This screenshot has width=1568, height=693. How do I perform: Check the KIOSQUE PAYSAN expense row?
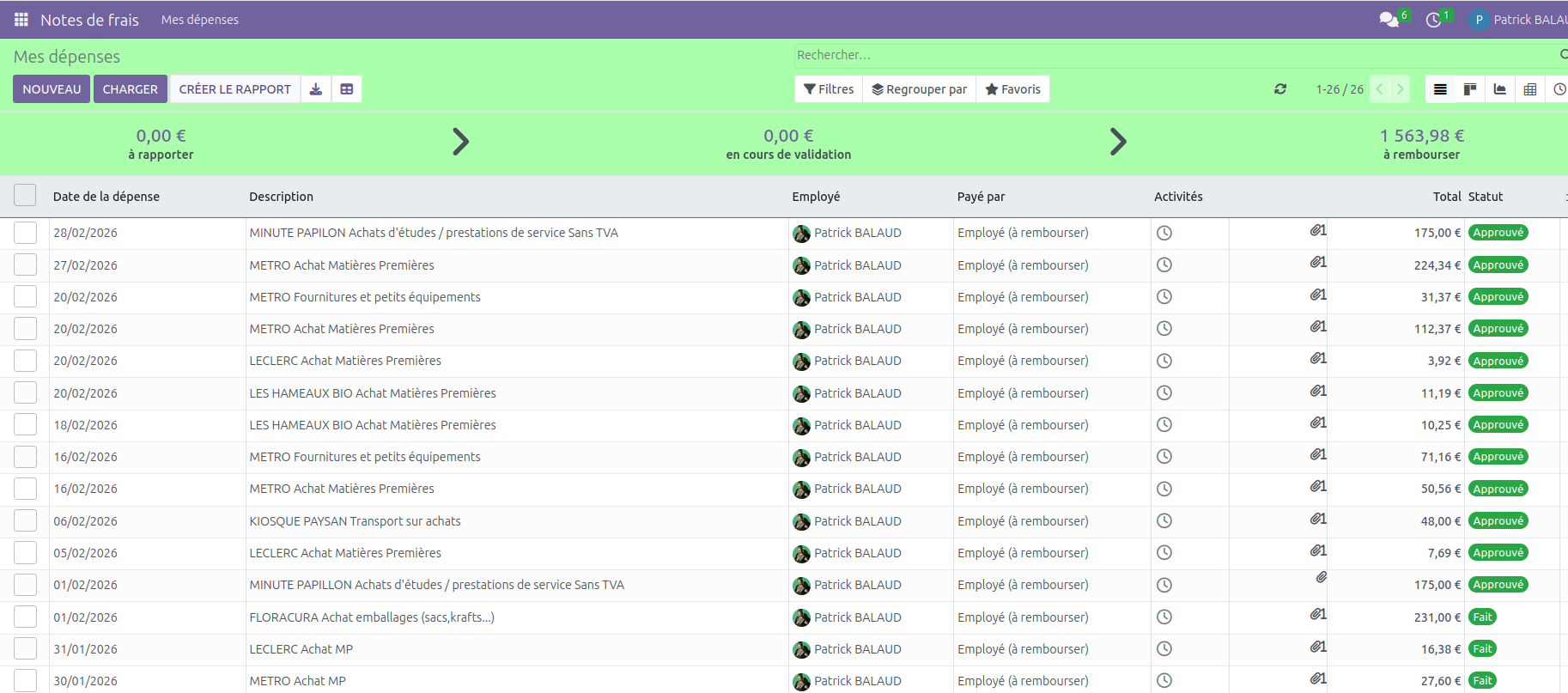25,521
